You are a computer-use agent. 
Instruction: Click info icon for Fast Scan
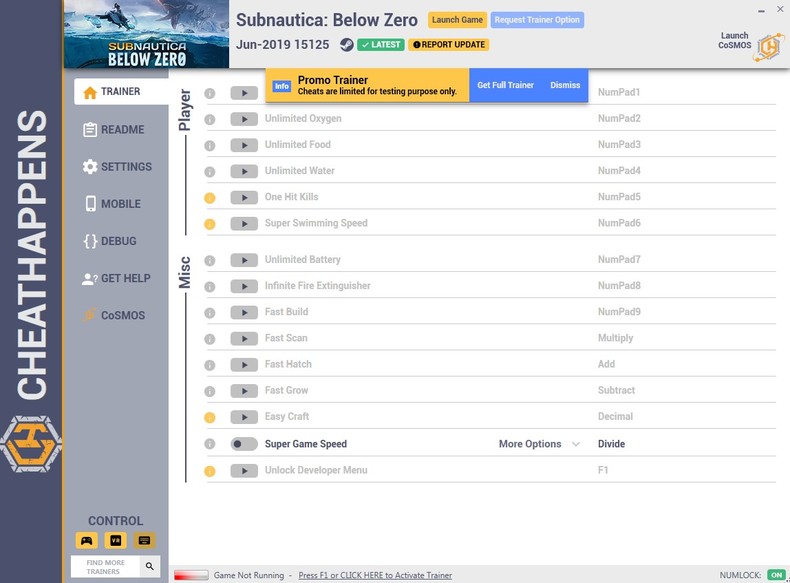click(x=210, y=339)
